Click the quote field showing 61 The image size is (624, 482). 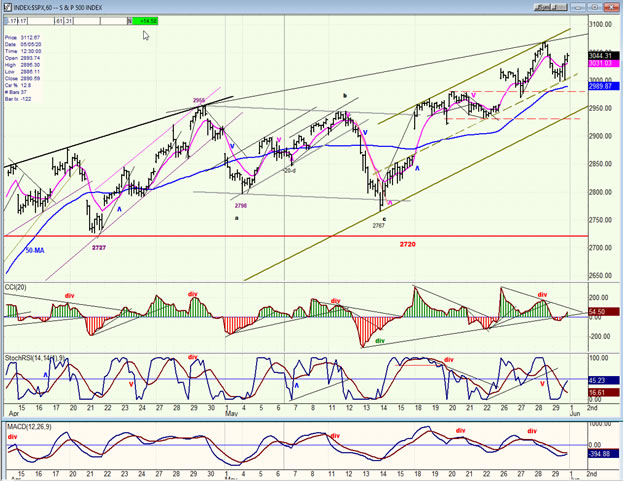click(59, 21)
